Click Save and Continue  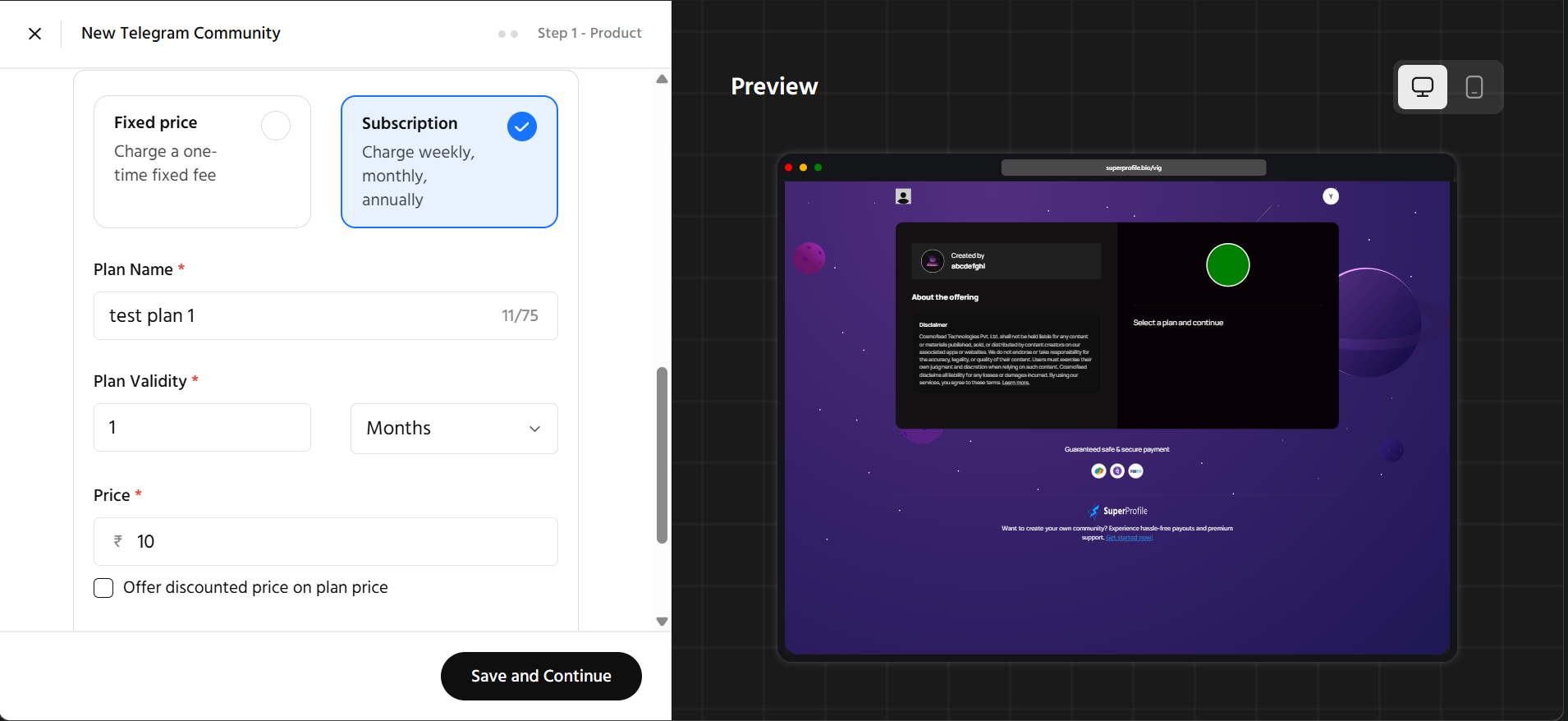tap(541, 676)
